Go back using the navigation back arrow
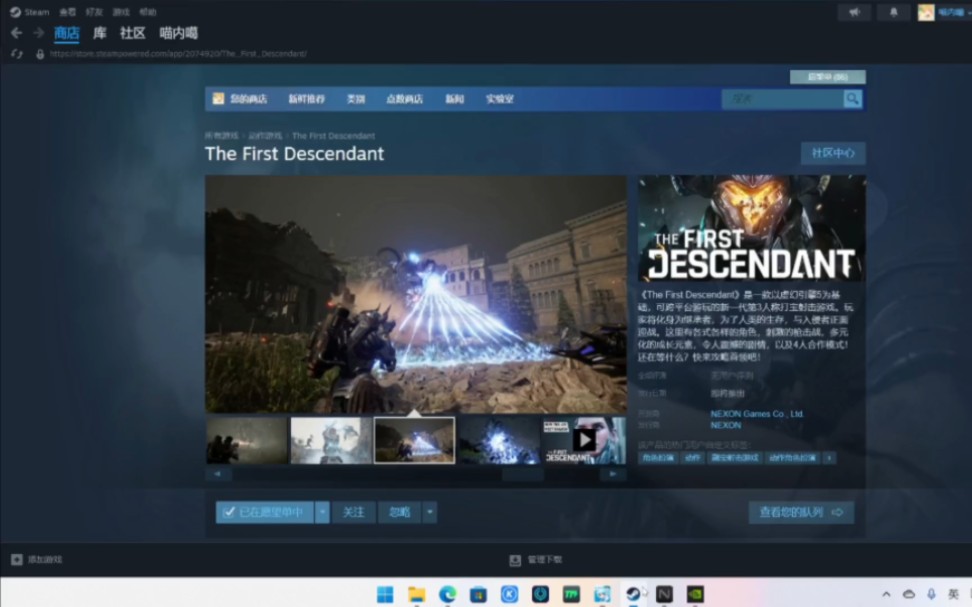Image resolution: width=972 pixels, height=607 pixels. pyautogui.click(x=18, y=33)
